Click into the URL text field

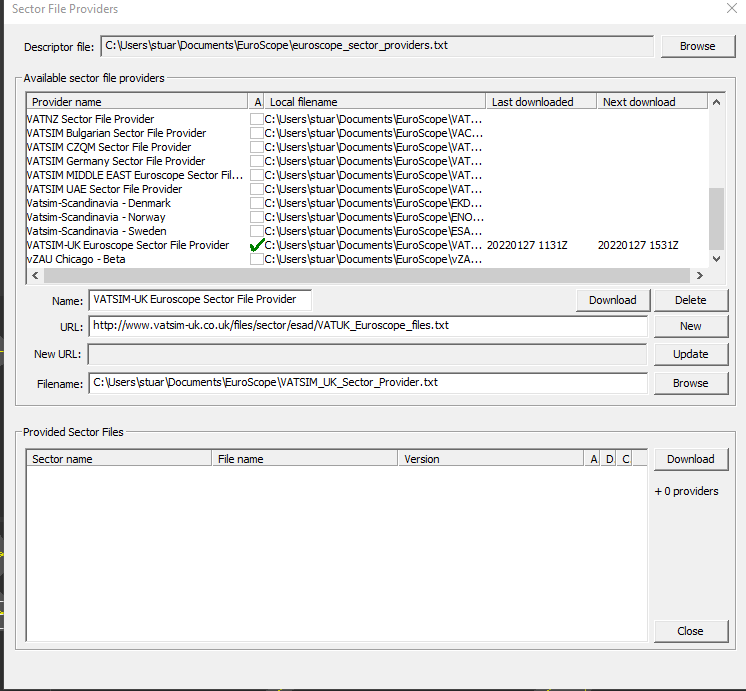click(x=367, y=326)
